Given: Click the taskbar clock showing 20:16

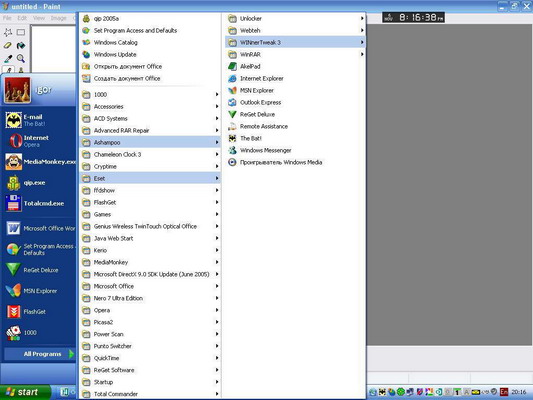Looking at the screenshot, I should (519, 392).
